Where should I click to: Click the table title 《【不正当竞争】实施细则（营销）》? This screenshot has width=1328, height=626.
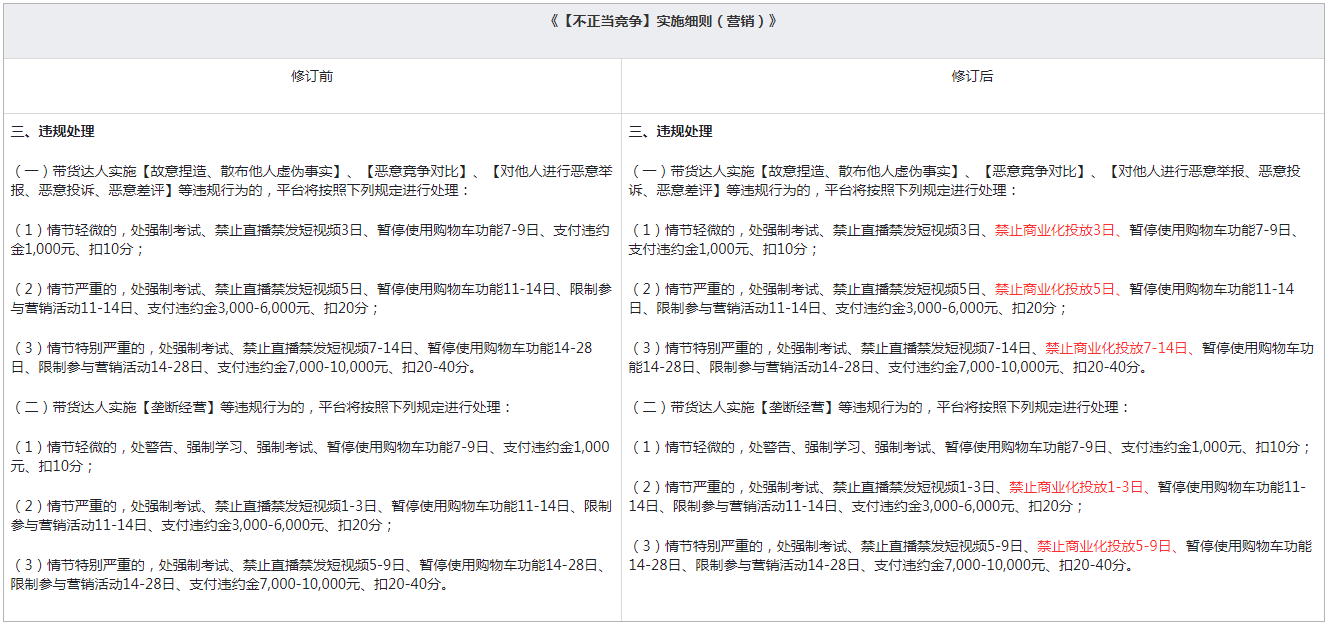click(x=663, y=21)
